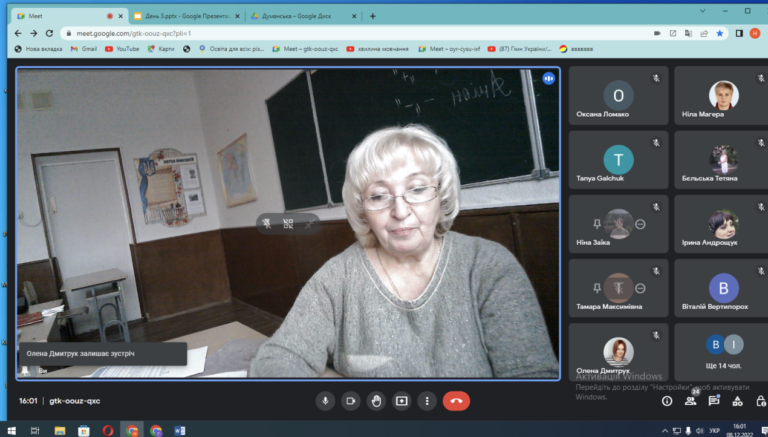Show the participants list

point(691,401)
